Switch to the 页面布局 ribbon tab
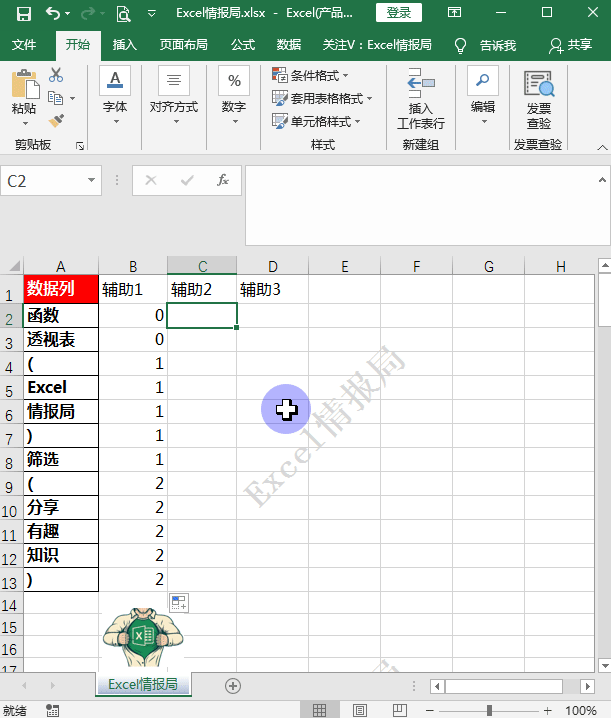Screen dimensions: 611x718 pyautogui.click(x=184, y=45)
